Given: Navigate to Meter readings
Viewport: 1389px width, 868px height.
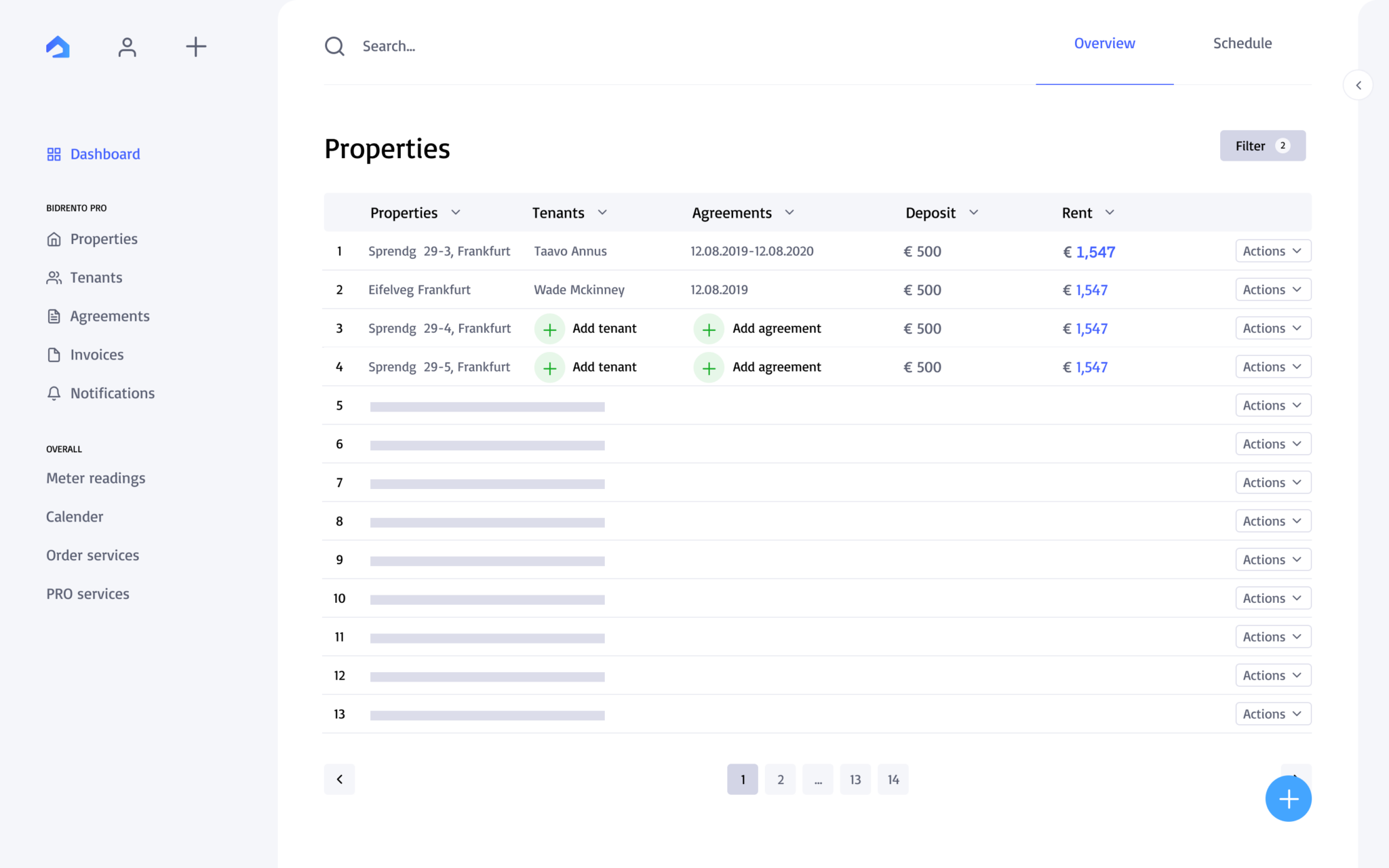Looking at the screenshot, I should [x=95, y=478].
